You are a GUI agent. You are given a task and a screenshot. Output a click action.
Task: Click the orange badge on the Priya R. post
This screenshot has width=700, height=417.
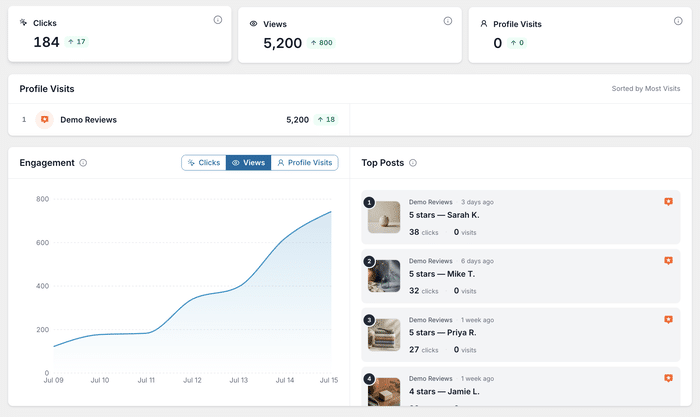668,320
